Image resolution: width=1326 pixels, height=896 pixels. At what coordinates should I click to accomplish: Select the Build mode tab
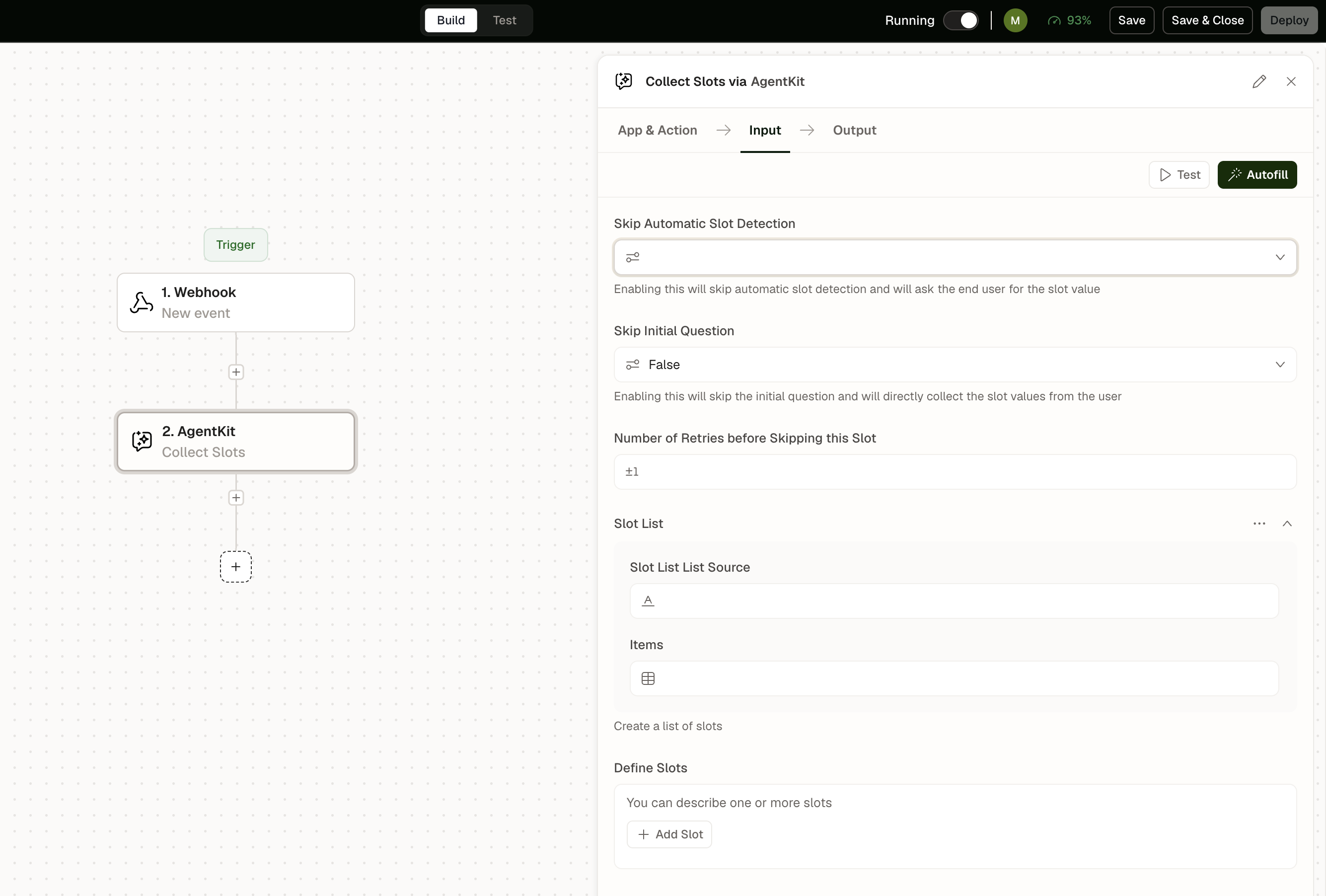coord(451,20)
